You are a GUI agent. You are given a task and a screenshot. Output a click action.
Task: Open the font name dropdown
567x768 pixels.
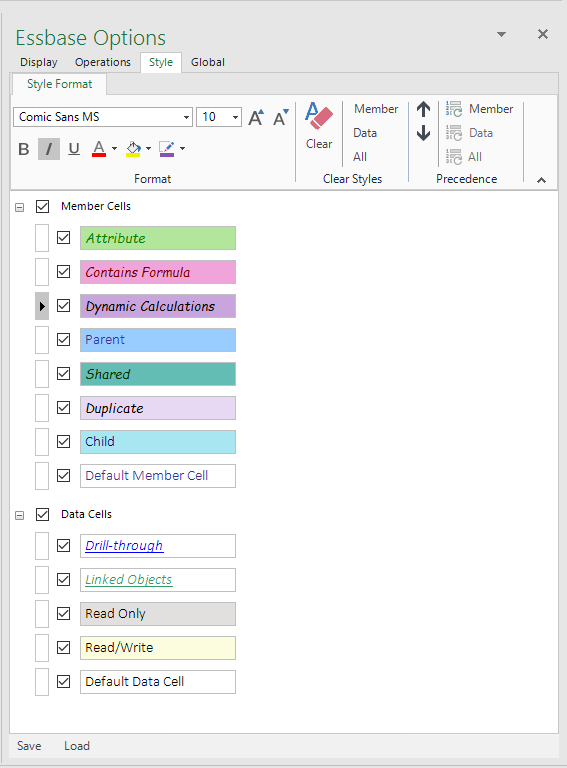pos(186,117)
